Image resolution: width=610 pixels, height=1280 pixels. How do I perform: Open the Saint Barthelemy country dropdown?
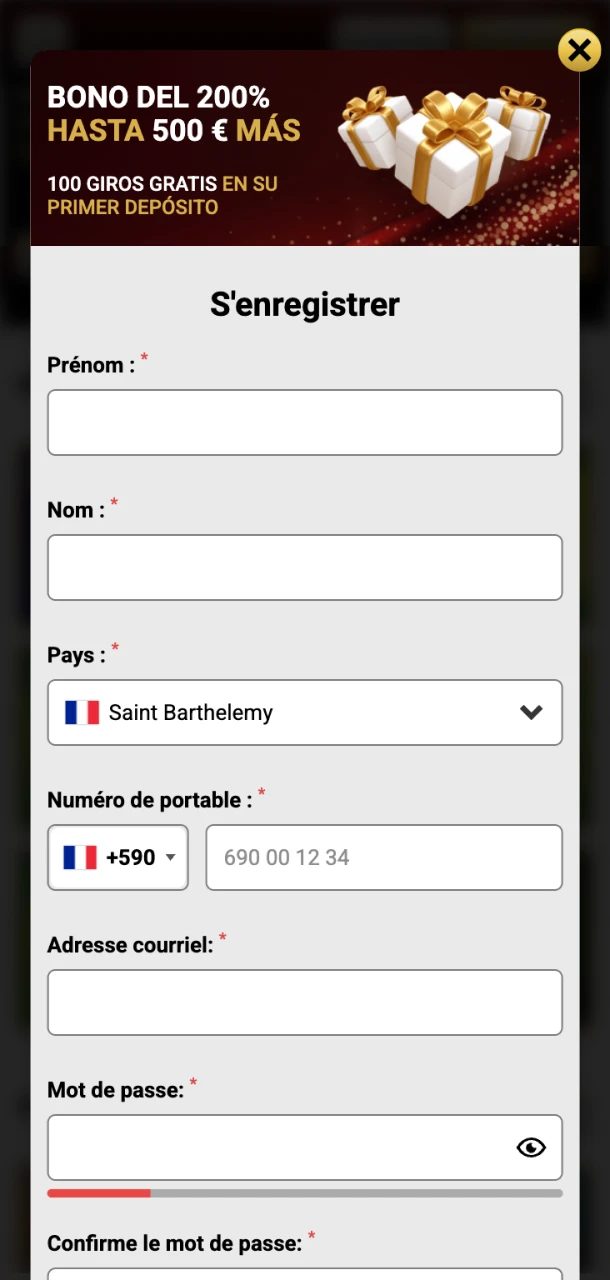click(x=305, y=712)
